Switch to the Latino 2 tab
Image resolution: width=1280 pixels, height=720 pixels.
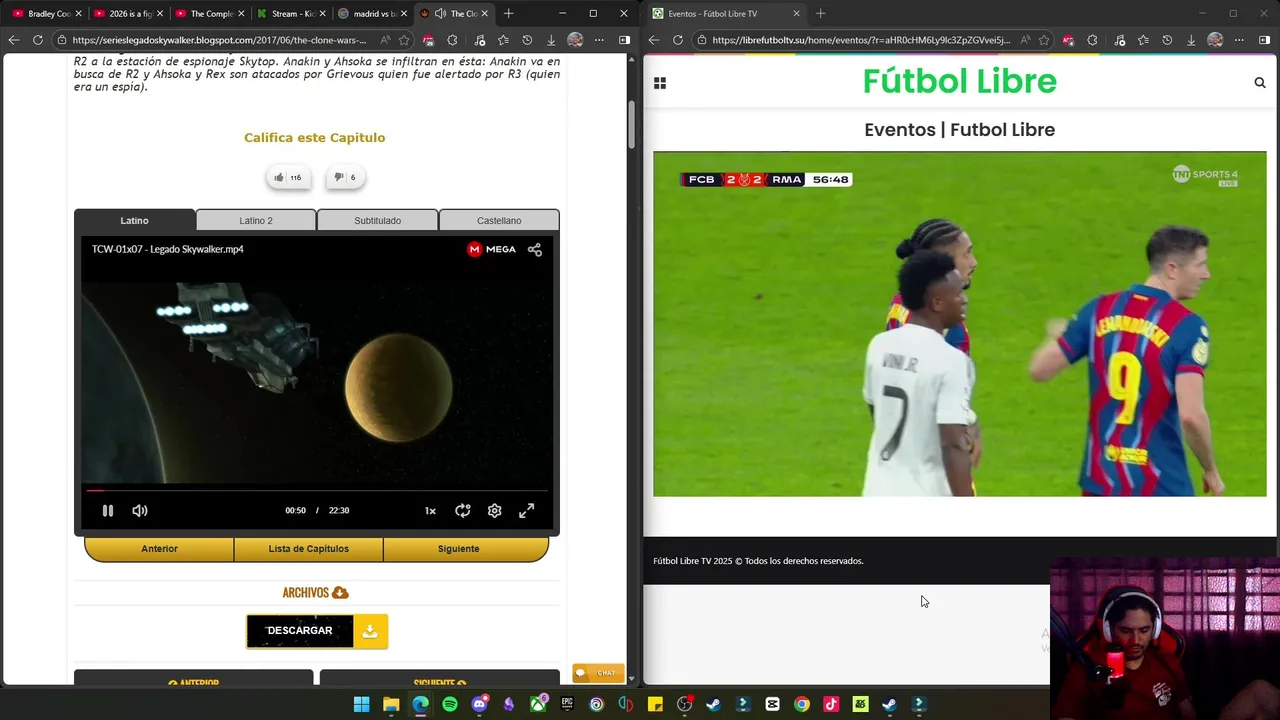pos(256,220)
